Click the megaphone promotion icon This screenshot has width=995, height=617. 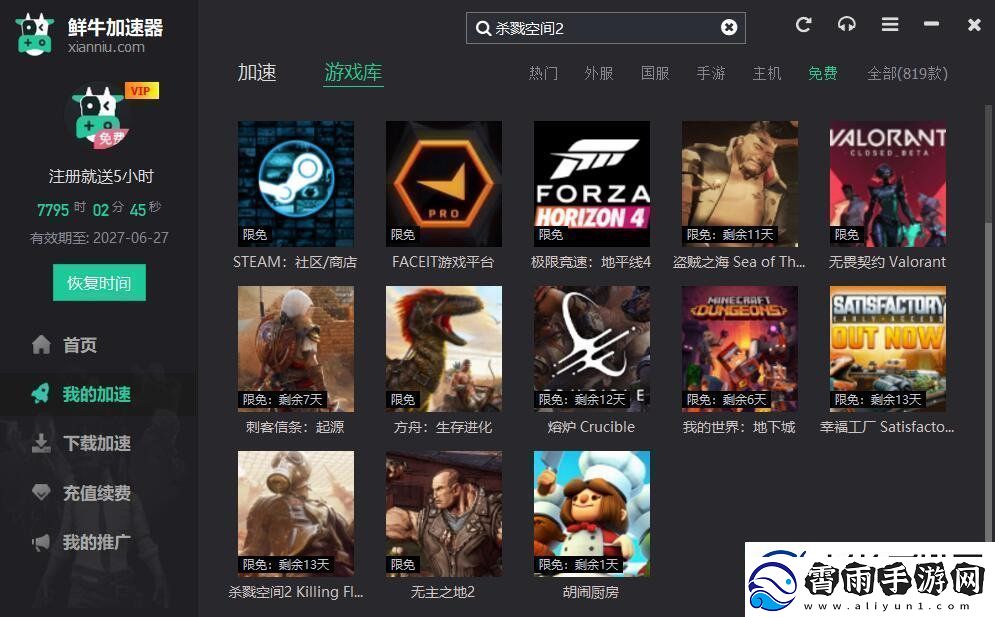41,542
